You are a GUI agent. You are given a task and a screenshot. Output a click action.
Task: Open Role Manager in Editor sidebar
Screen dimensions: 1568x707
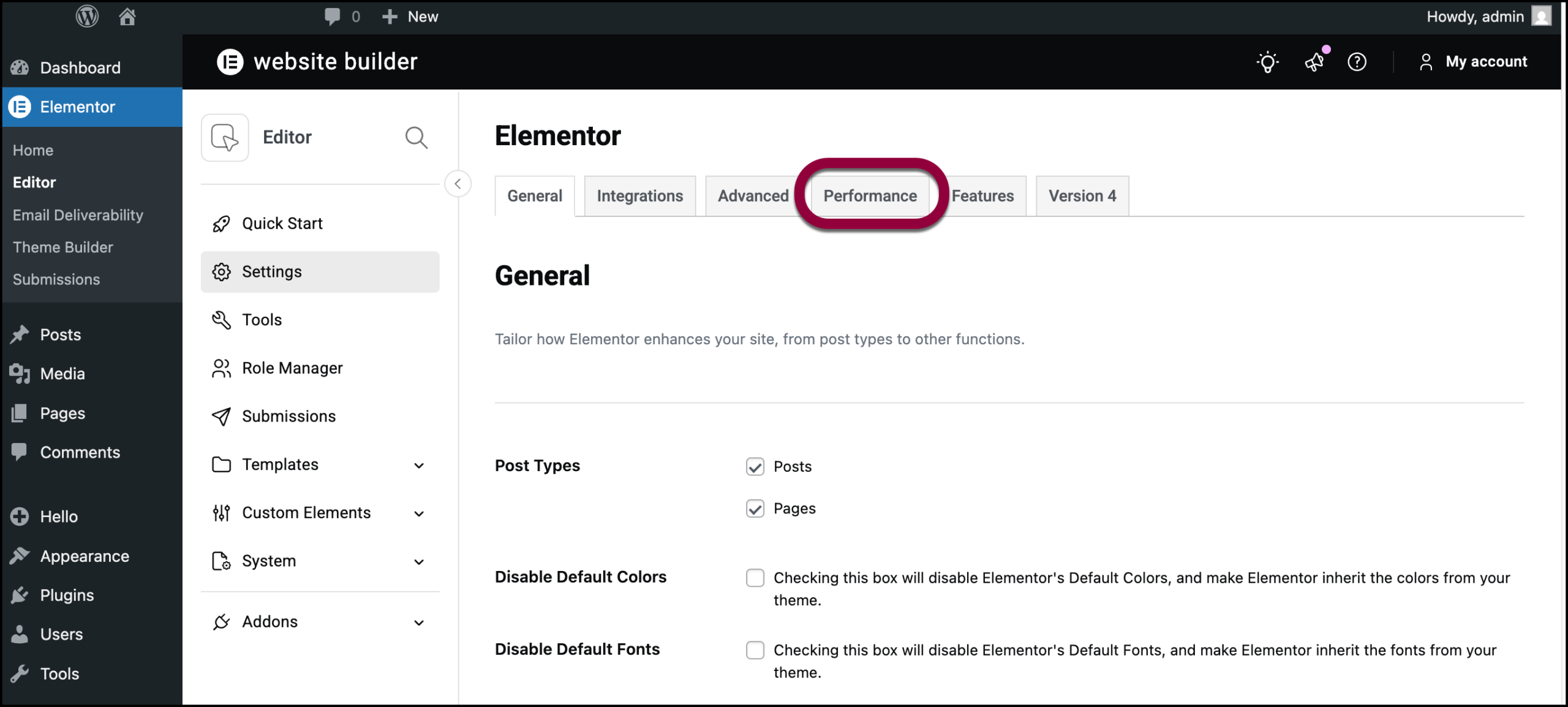[292, 368]
